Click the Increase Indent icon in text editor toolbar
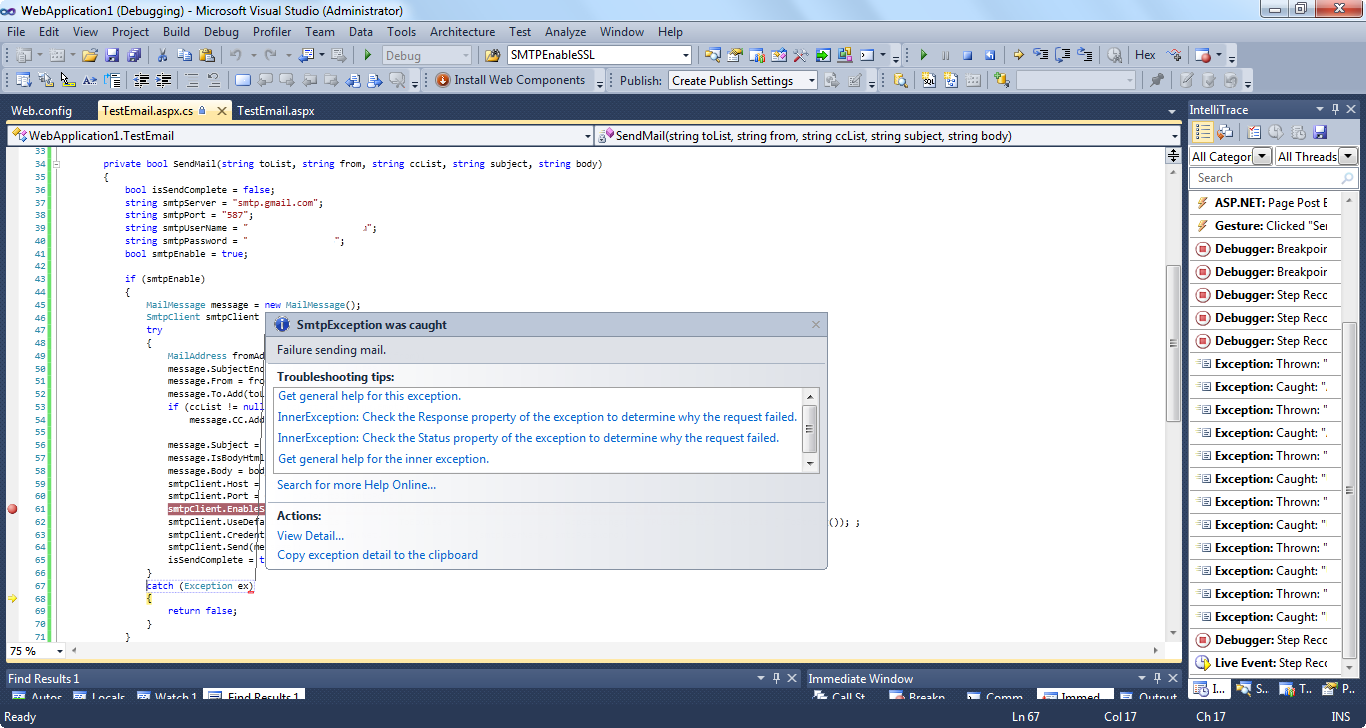The width and height of the screenshot is (1366, 728). (x=163, y=80)
